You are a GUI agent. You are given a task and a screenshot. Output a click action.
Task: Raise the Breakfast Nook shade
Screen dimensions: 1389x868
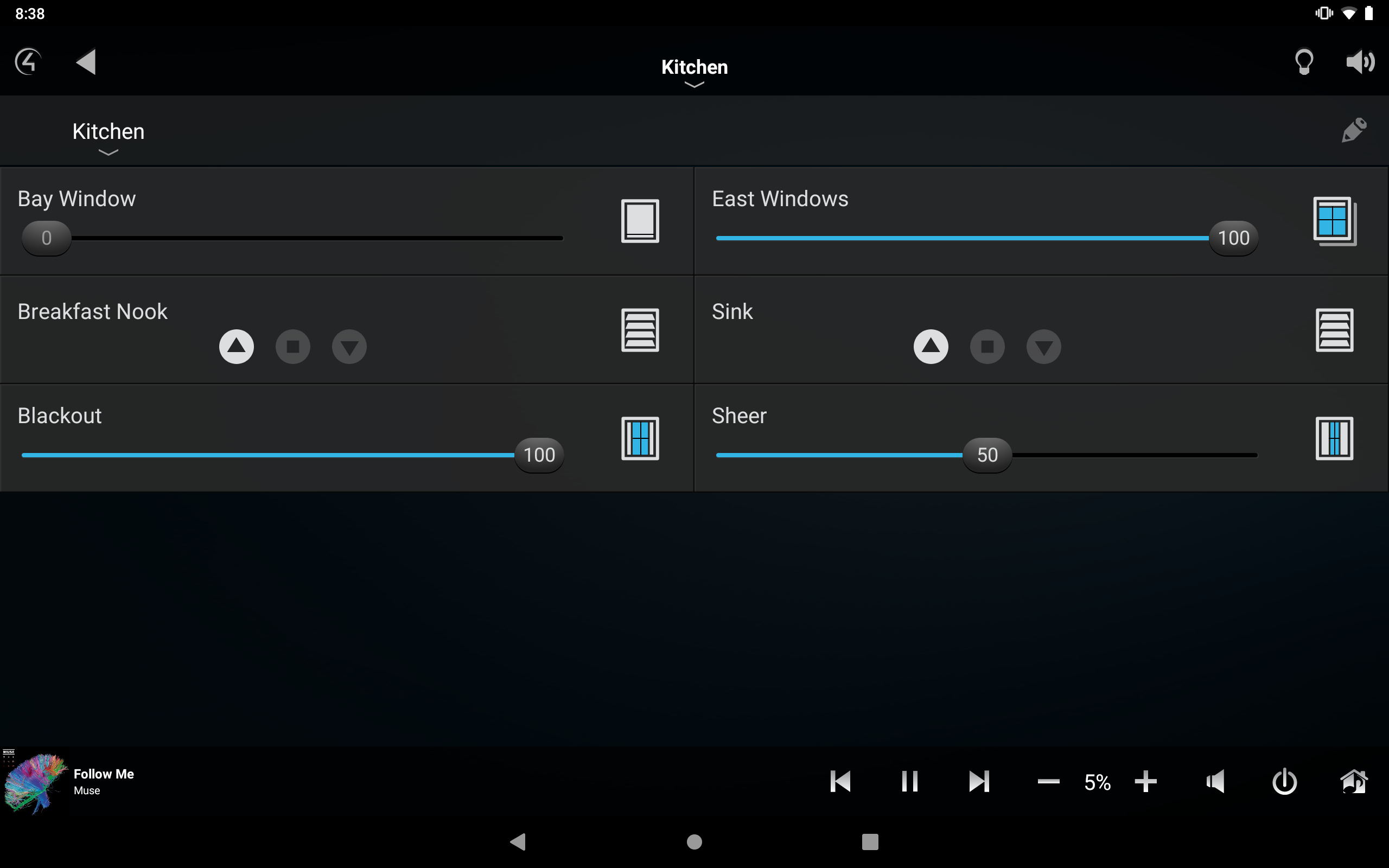coord(237,346)
